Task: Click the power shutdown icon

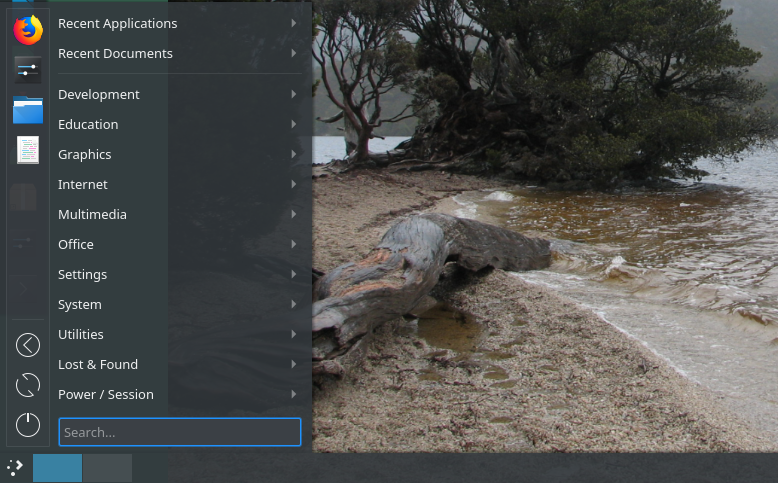Action: coord(28,424)
